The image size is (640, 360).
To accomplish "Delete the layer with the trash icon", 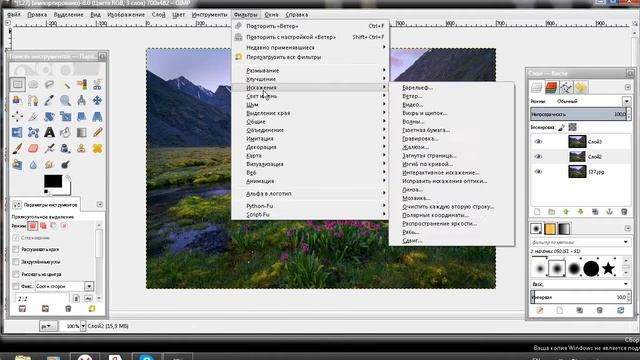I will [624, 212].
